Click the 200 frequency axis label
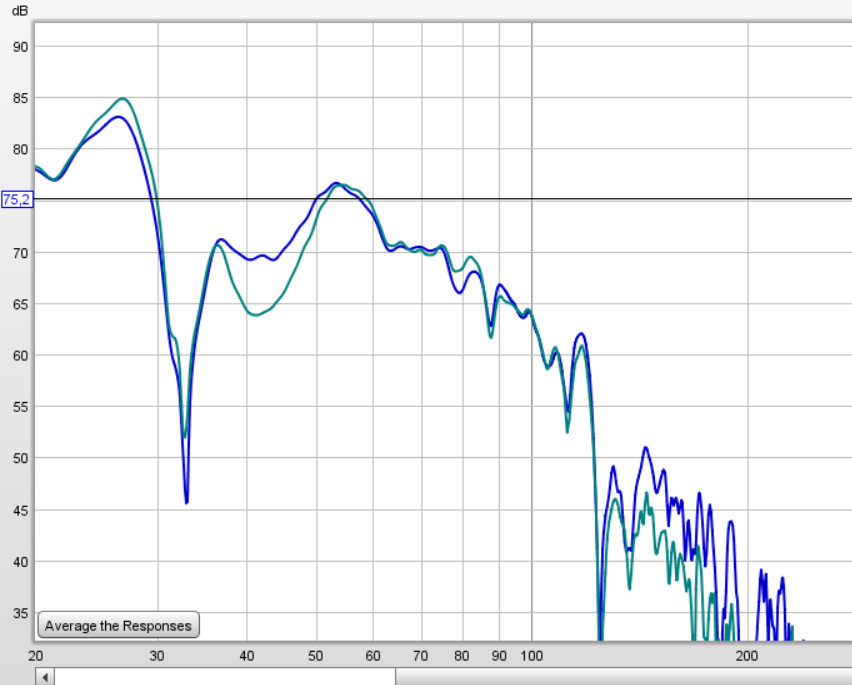Image resolution: width=852 pixels, height=685 pixels. pos(747,656)
